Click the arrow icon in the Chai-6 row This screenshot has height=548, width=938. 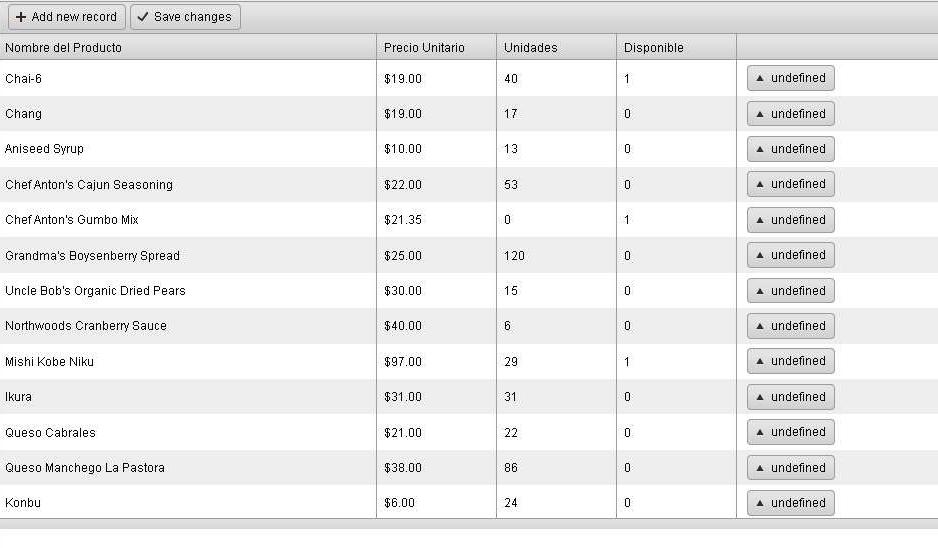pos(760,78)
